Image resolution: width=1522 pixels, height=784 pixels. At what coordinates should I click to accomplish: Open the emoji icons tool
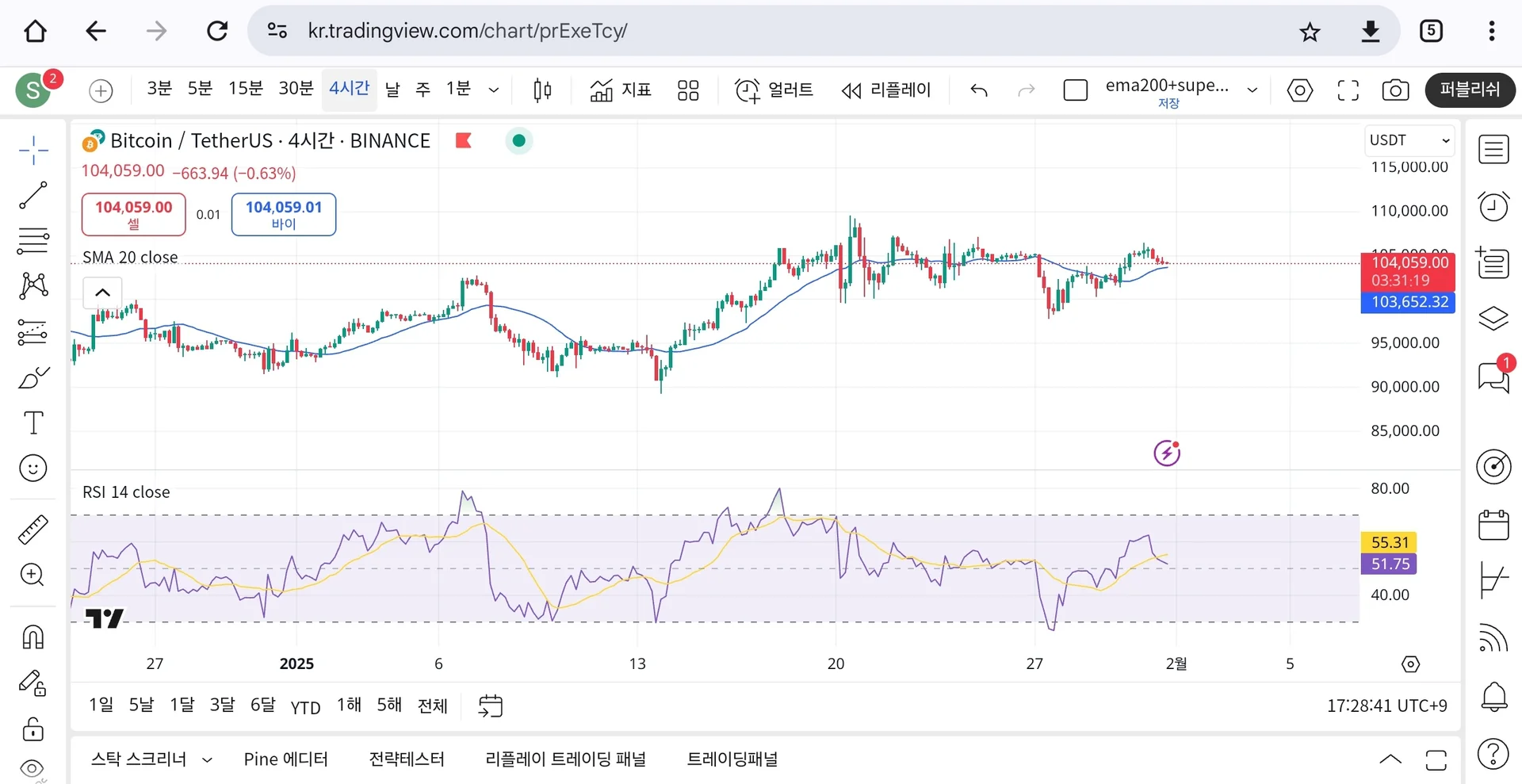pos(33,468)
